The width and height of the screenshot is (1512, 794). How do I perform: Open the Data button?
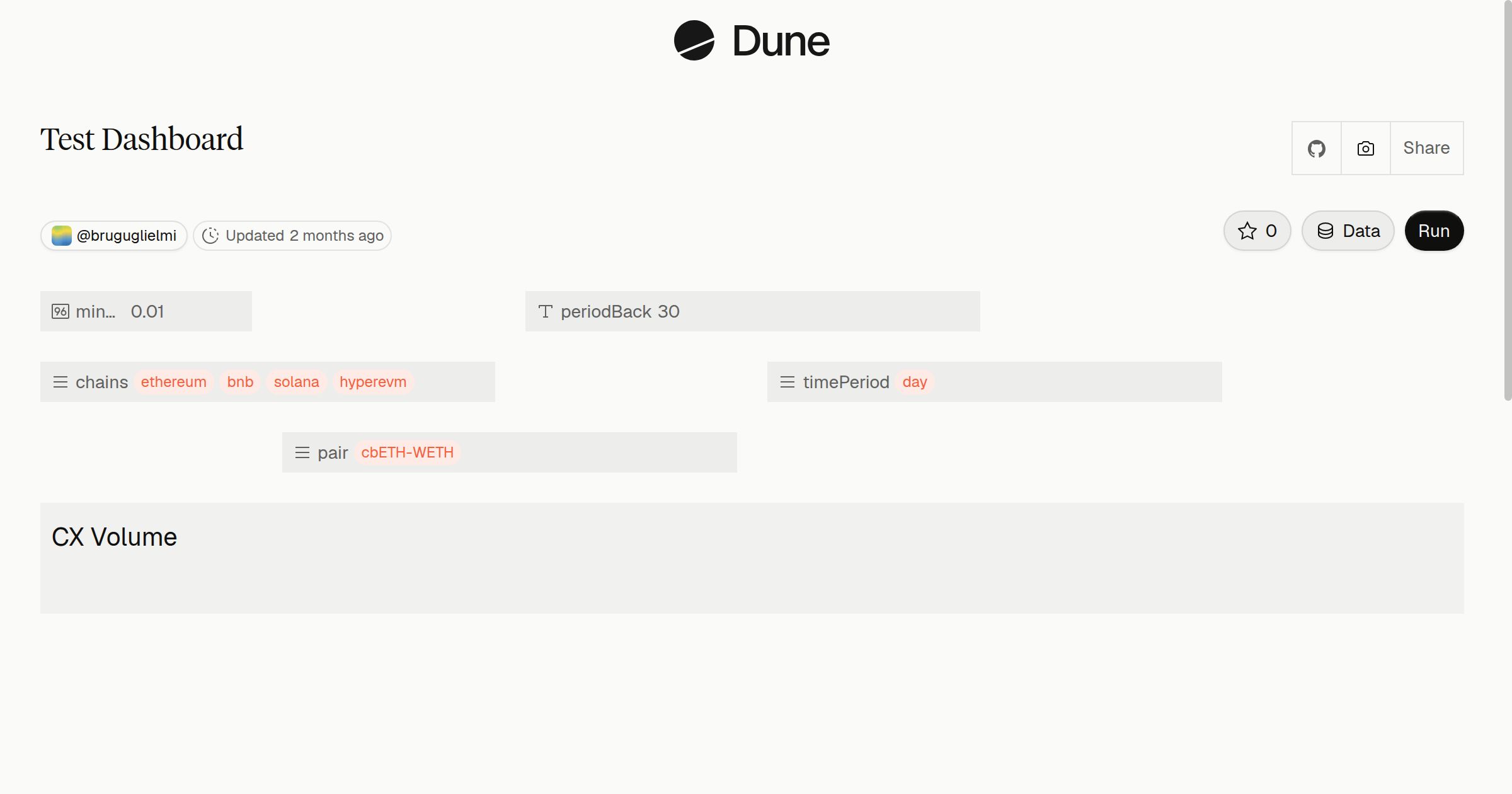1348,231
